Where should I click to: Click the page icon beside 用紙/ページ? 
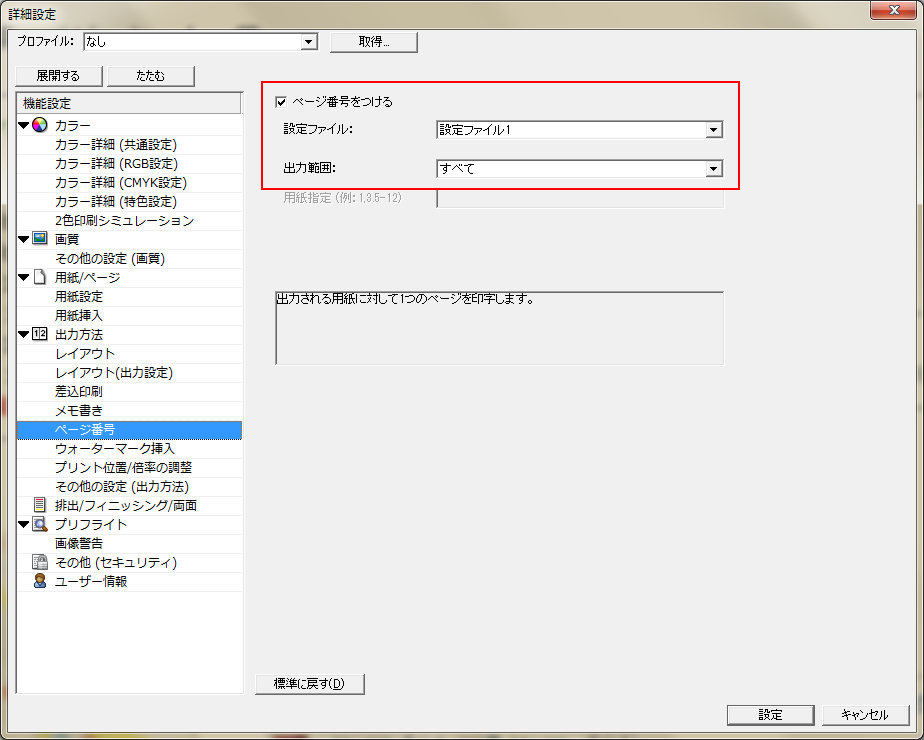(40, 277)
